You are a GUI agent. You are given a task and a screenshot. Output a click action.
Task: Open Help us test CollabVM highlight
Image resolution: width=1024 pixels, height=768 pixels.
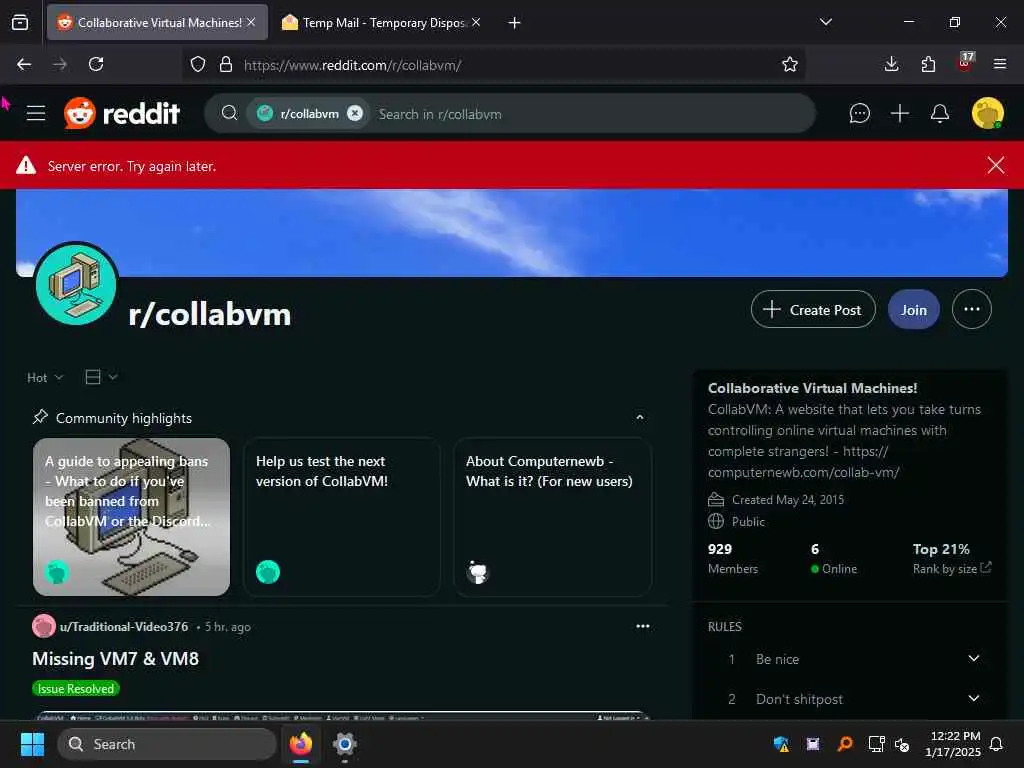pos(342,517)
